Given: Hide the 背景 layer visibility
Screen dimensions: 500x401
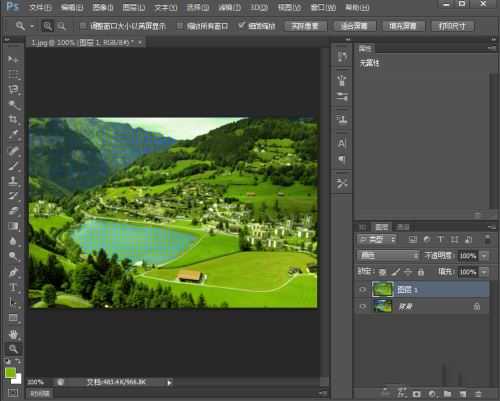Looking at the screenshot, I should (x=362, y=306).
